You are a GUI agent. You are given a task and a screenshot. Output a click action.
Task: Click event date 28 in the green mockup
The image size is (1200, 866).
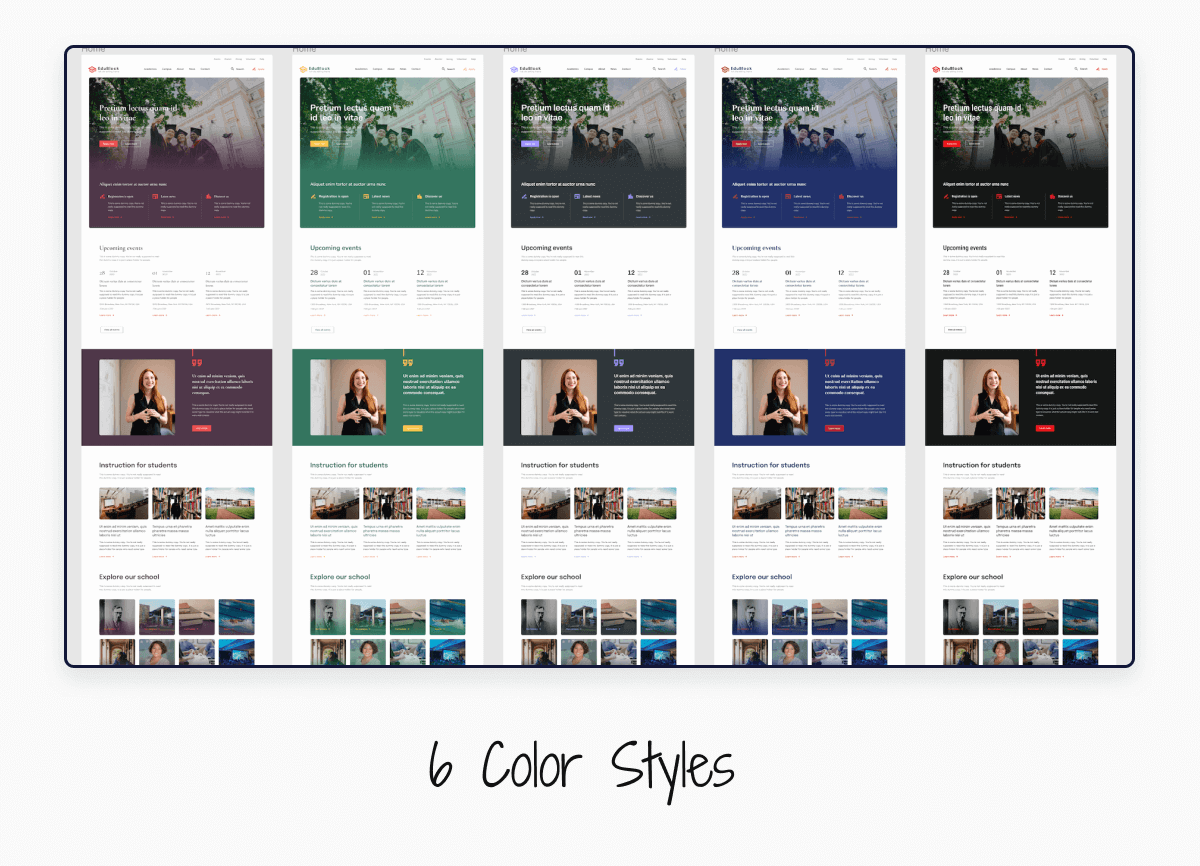tap(314, 272)
